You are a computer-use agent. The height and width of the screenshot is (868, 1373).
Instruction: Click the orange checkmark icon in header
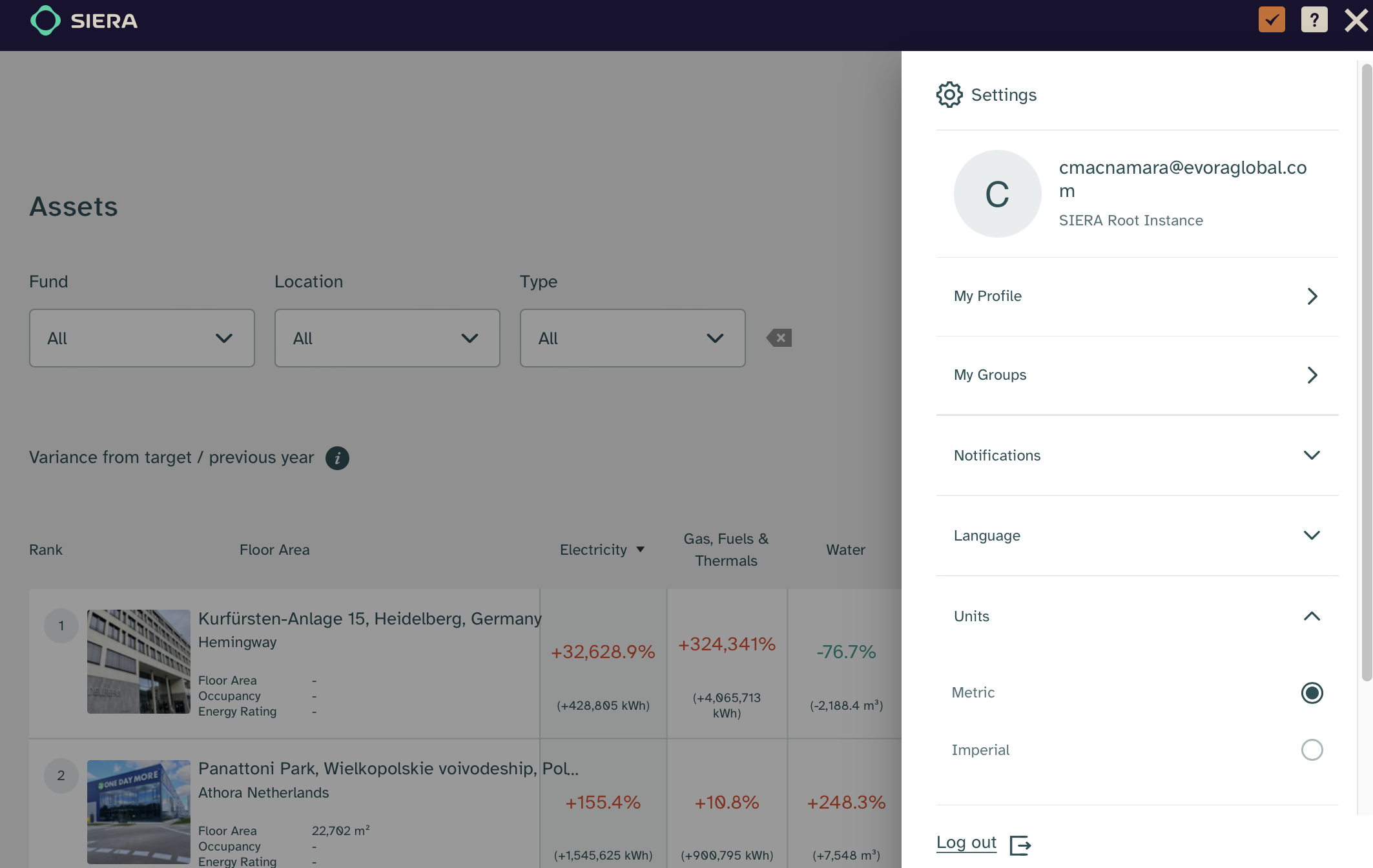1272,20
